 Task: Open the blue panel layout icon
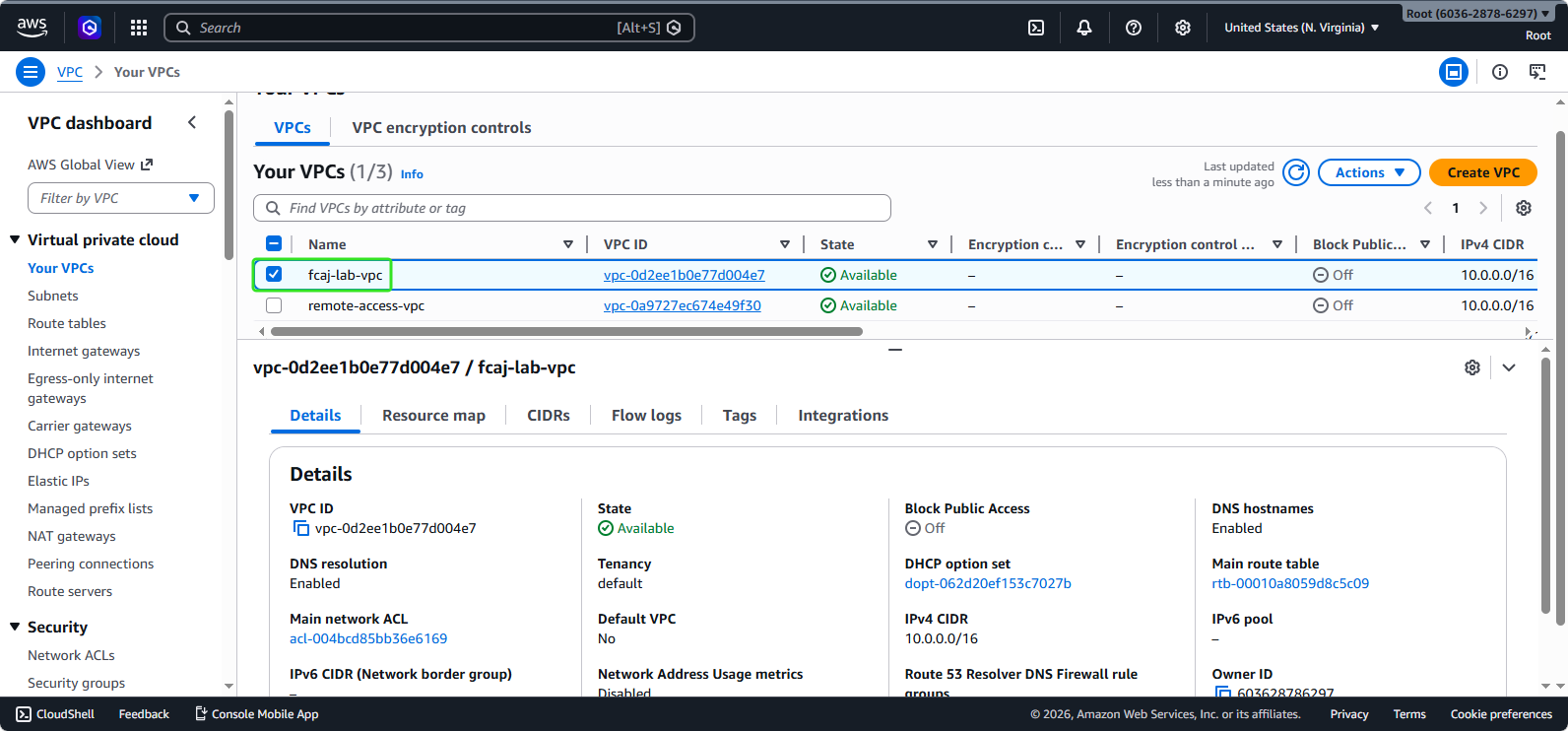(x=1454, y=72)
